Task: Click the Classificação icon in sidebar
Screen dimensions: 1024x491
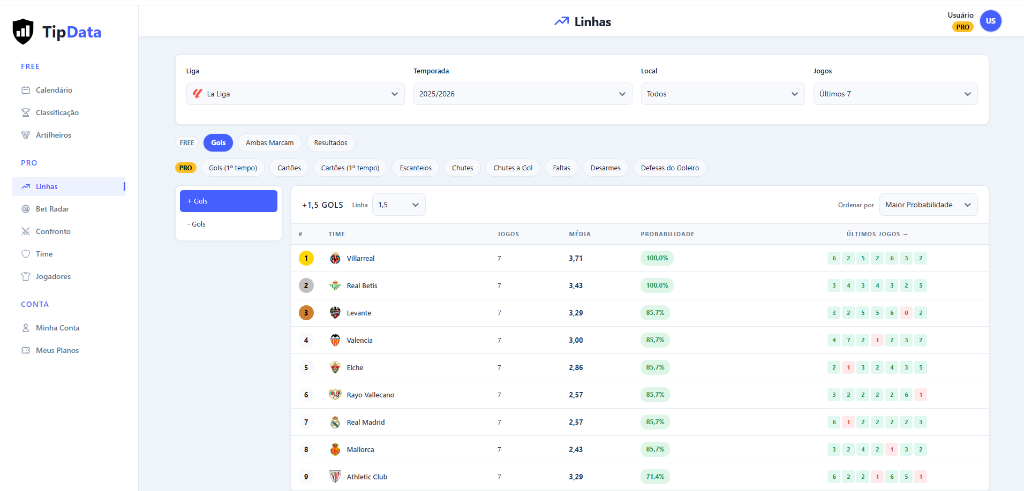Action: (x=25, y=112)
